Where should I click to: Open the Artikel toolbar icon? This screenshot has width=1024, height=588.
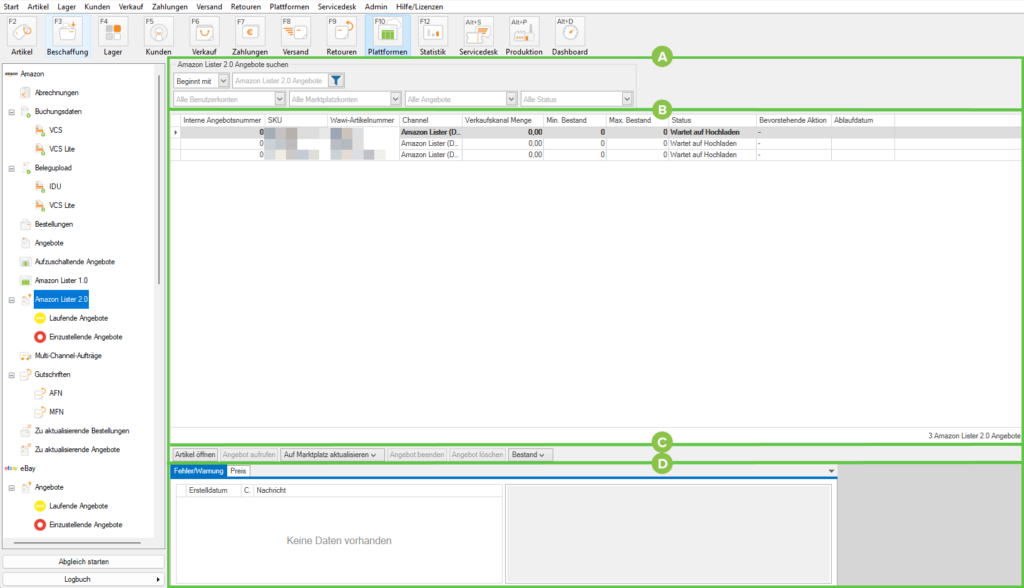[x=21, y=34]
